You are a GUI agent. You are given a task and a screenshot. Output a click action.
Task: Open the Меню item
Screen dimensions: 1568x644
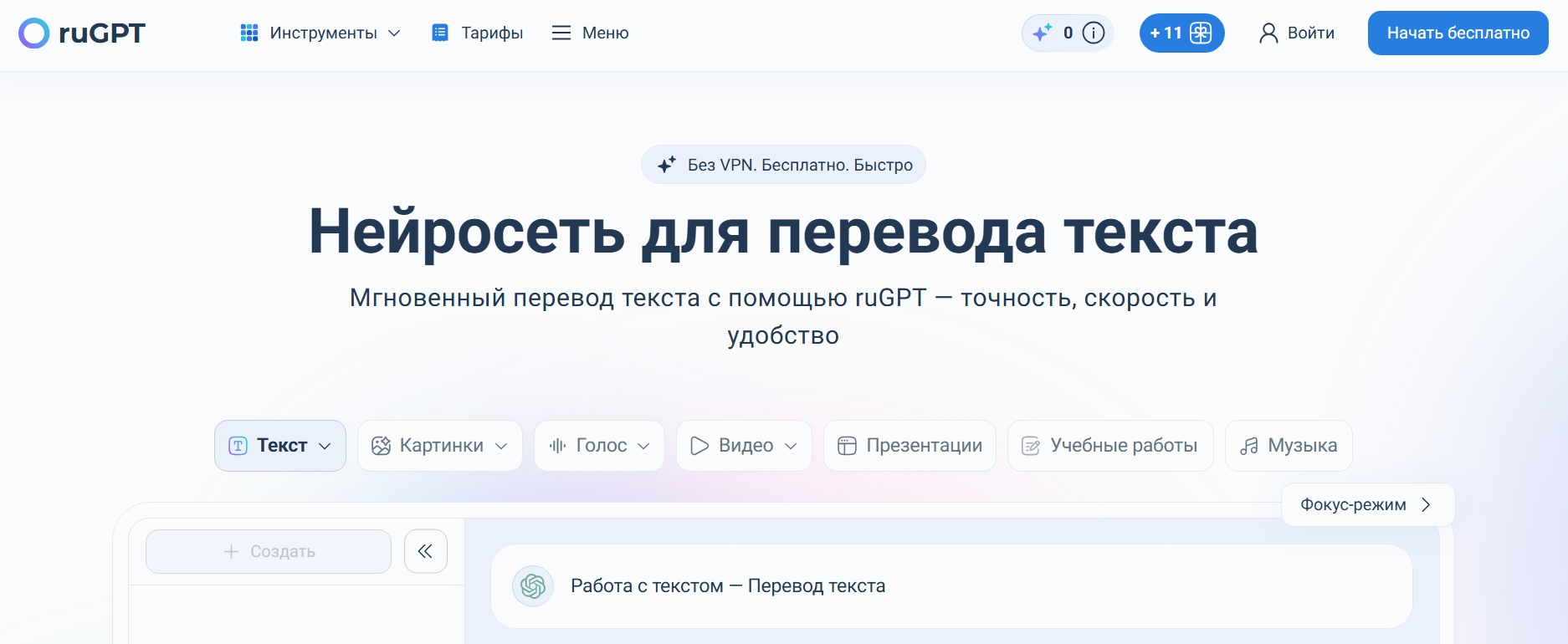[x=606, y=33]
